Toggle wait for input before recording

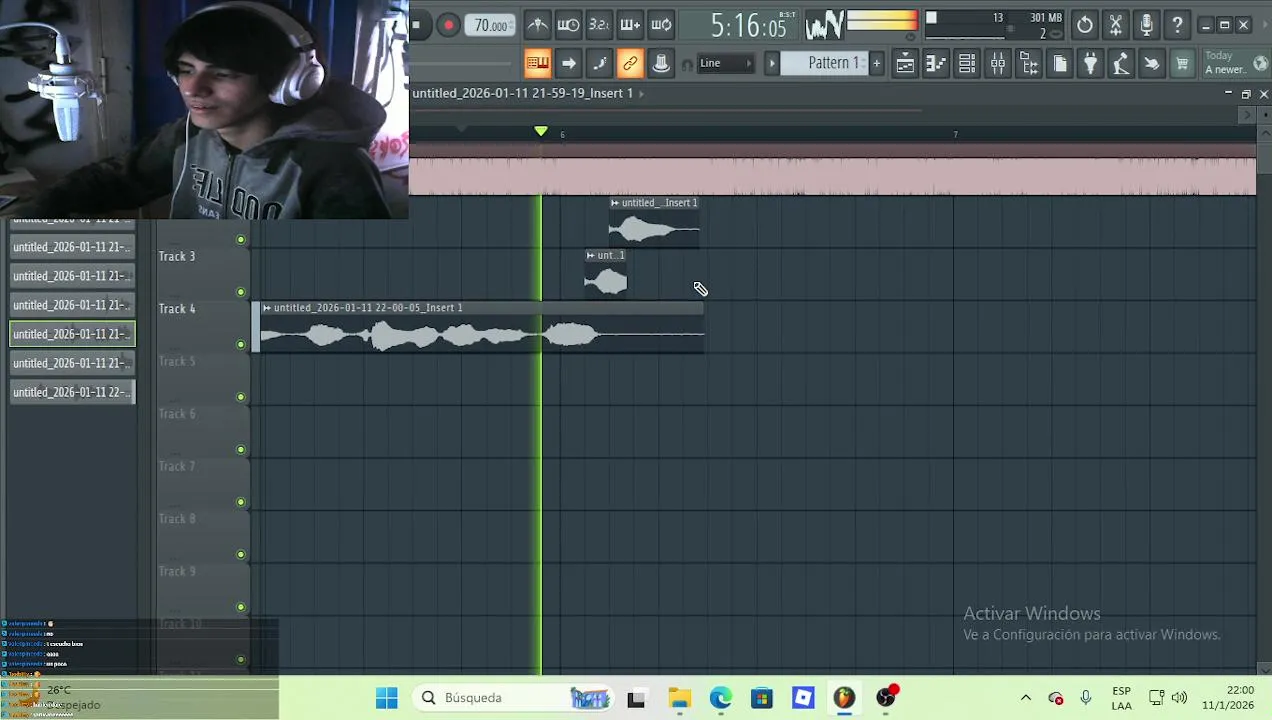tap(568, 25)
